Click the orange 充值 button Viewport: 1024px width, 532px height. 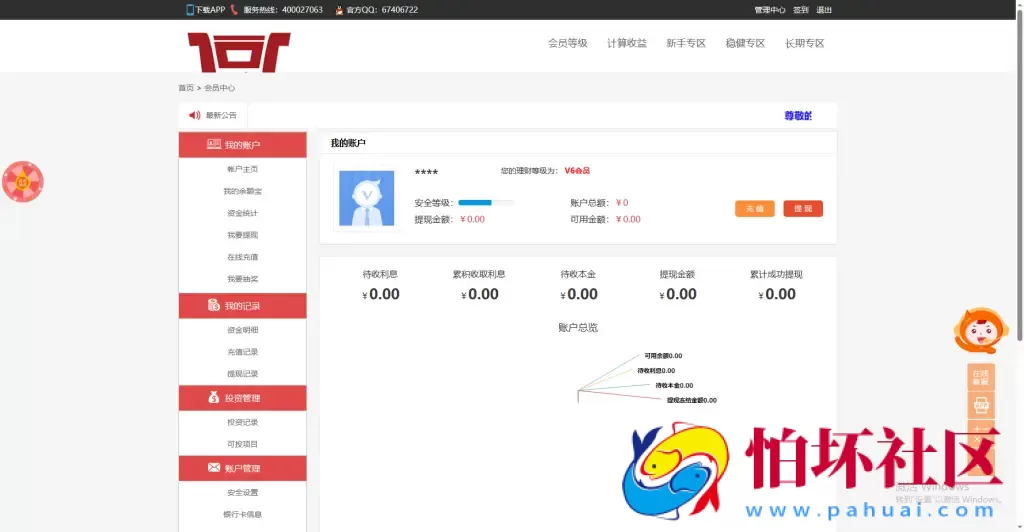point(754,208)
